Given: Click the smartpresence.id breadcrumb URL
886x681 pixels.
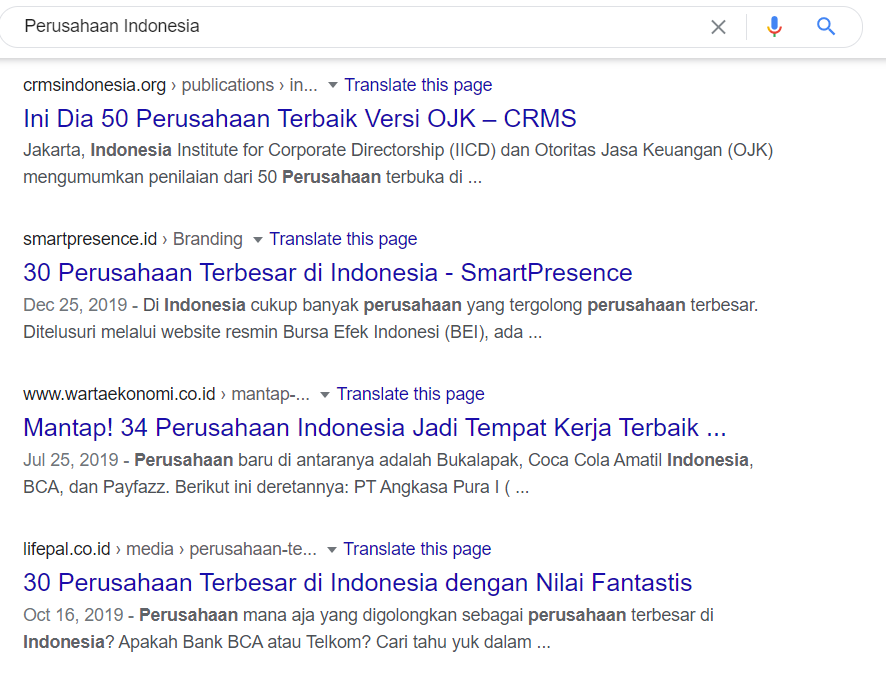Looking at the screenshot, I should tap(90, 239).
